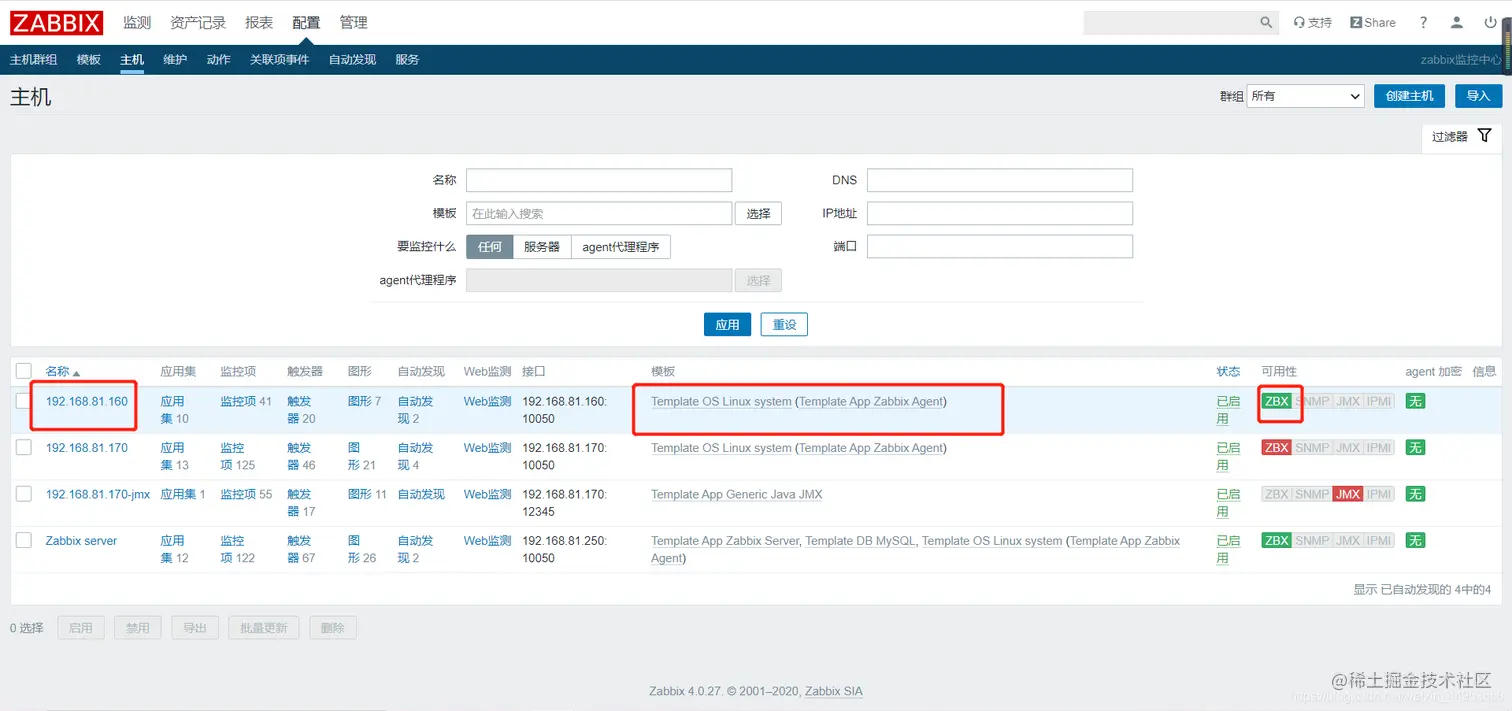Open host 192.168.81.160 link
Viewport: 1512px width, 711px height.
pyautogui.click(x=87, y=401)
